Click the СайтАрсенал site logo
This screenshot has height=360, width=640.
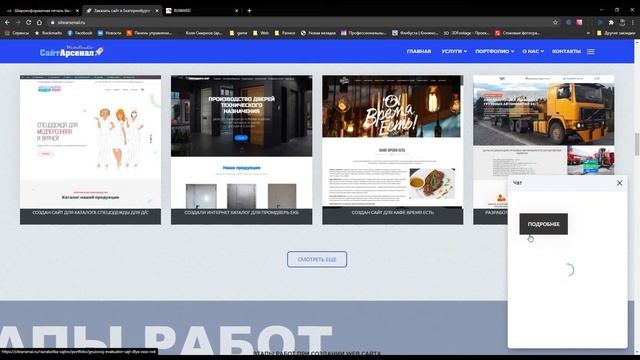pyautogui.click(x=71, y=51)
